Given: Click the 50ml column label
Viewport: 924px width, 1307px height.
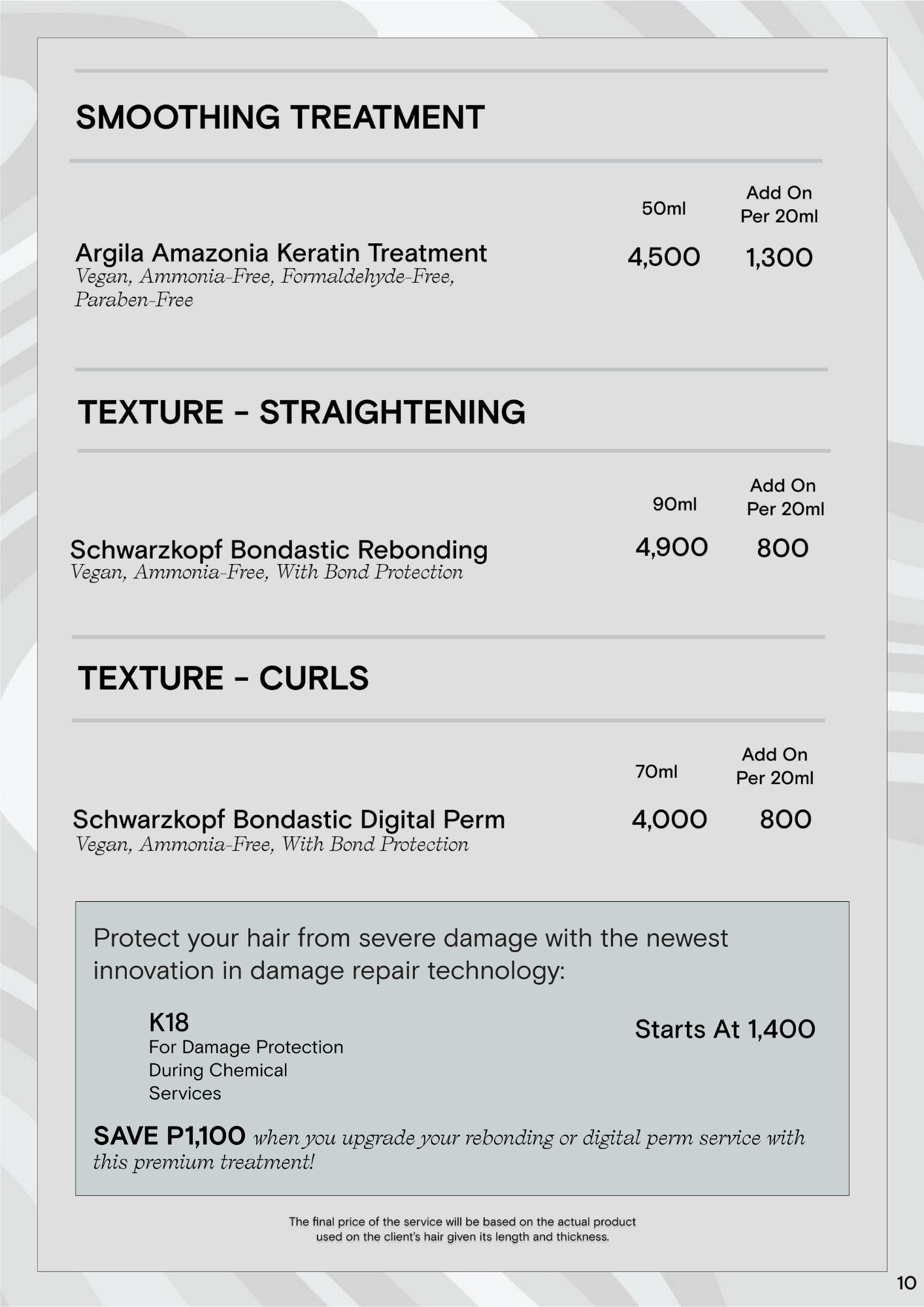Looking at the screenshot, I should click(x=663, y=208).
